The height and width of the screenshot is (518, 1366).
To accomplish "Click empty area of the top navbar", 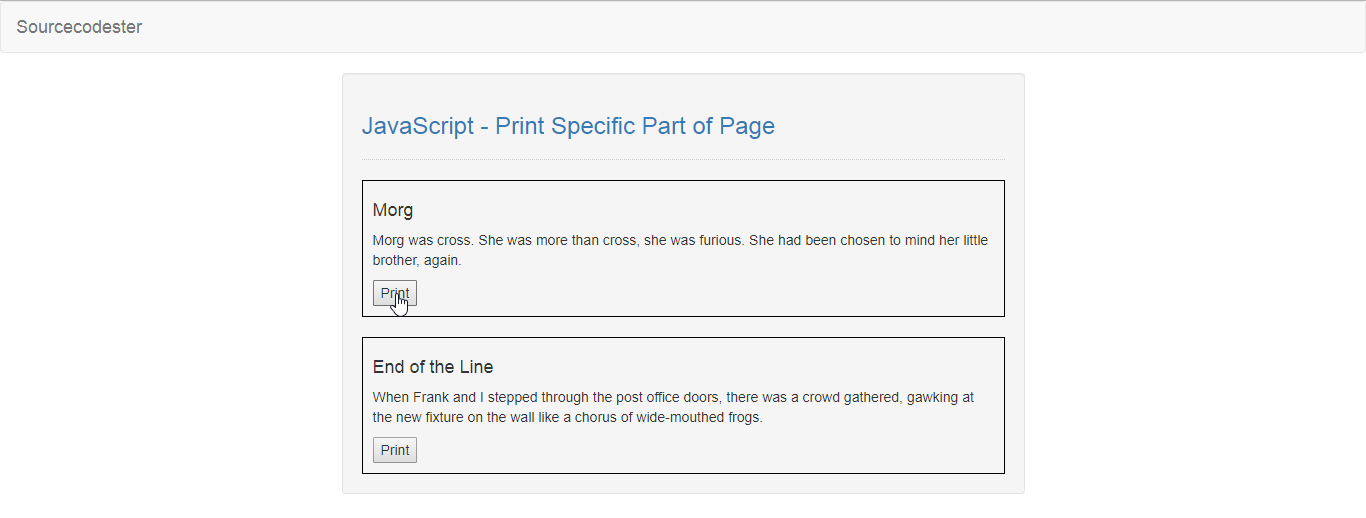I will tap(750, 27).
